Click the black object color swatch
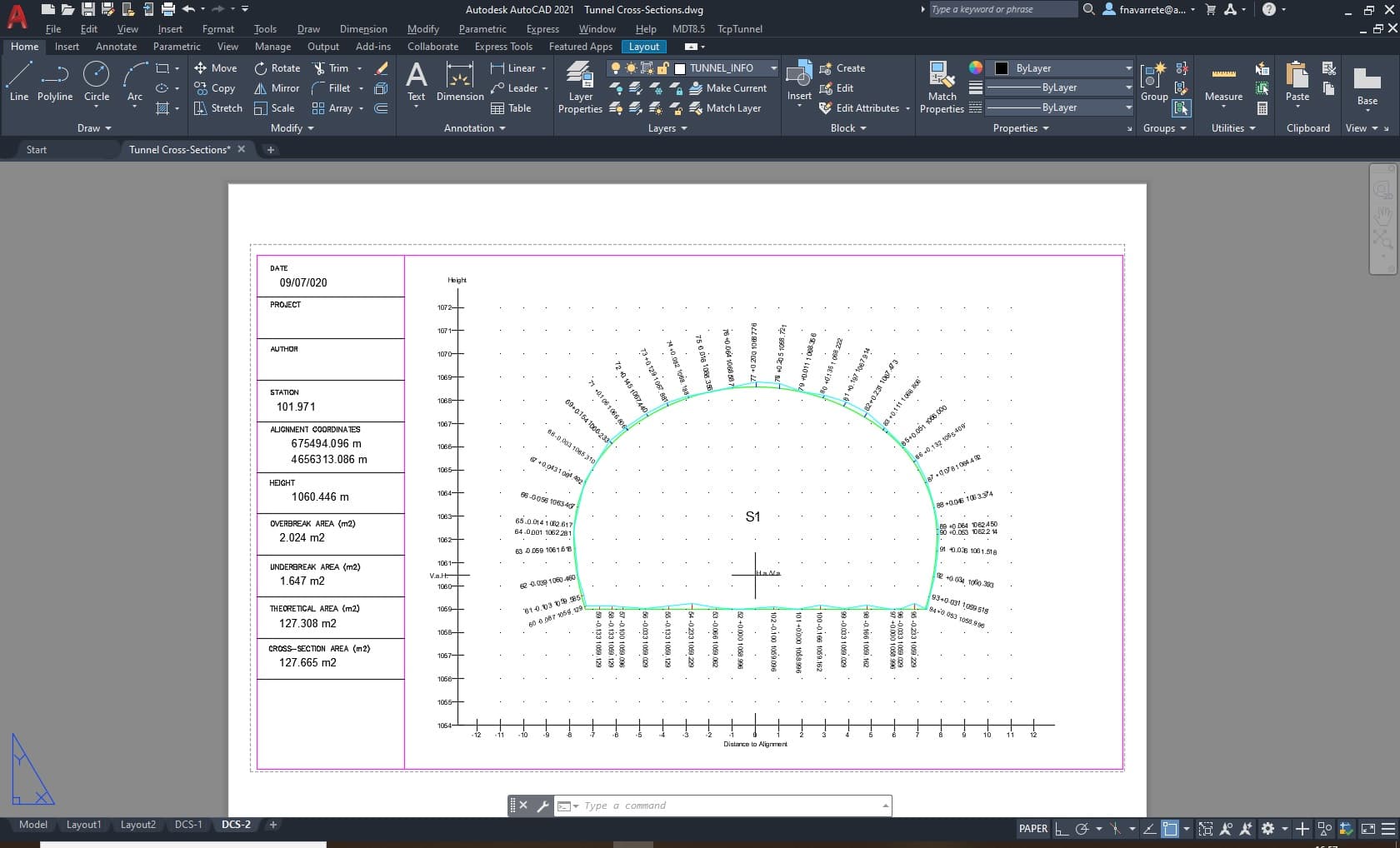1400x848 pixels. [x=1002, y=68]
